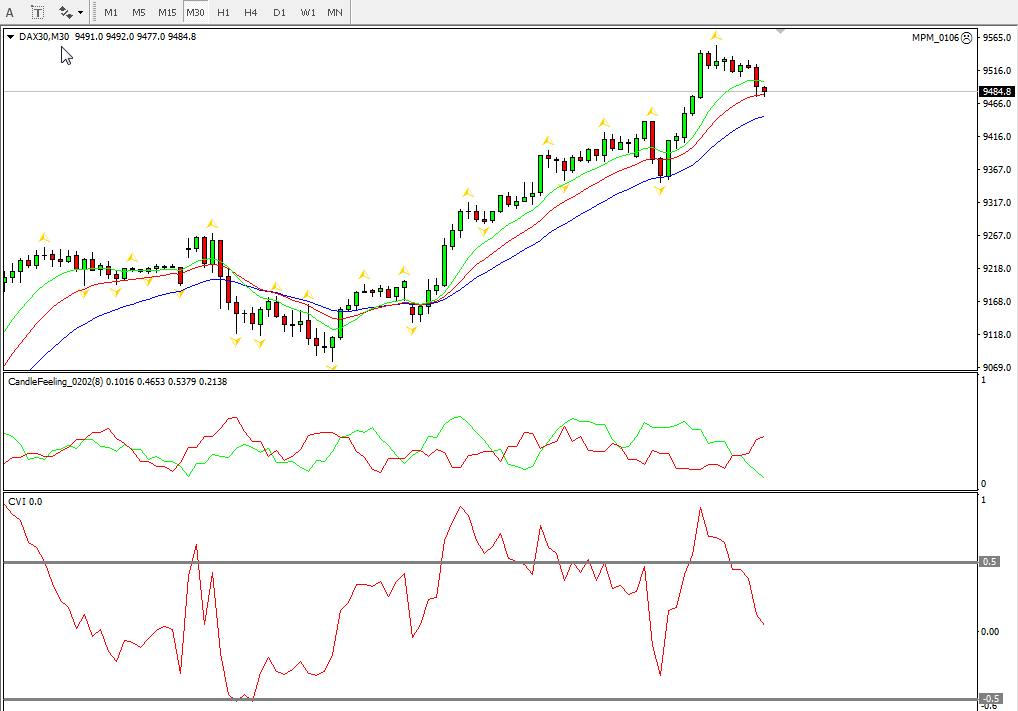This screenshot has width=1018, height=711.
Task: Click the MPM_0106 sad face expert icon
Action: [966, 37]
